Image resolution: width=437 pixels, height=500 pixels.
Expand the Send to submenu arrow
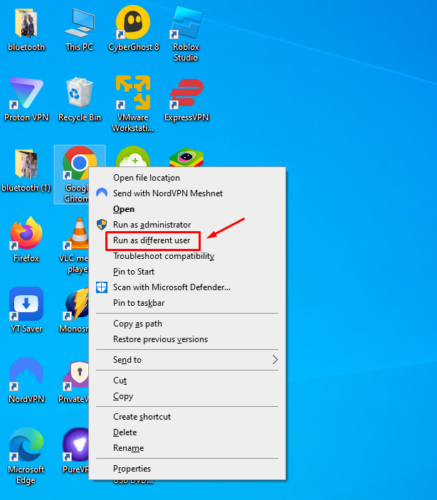pos(275,360)
